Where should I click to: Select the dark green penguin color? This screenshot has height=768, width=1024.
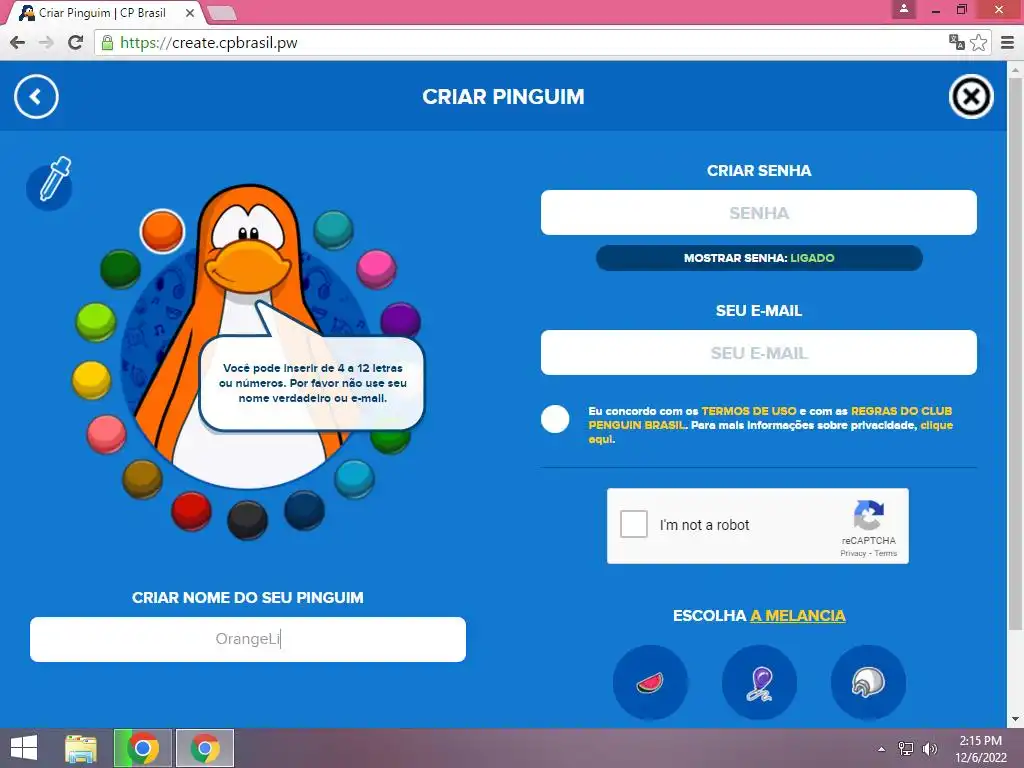pyautogui.click(x=120, y=268)
